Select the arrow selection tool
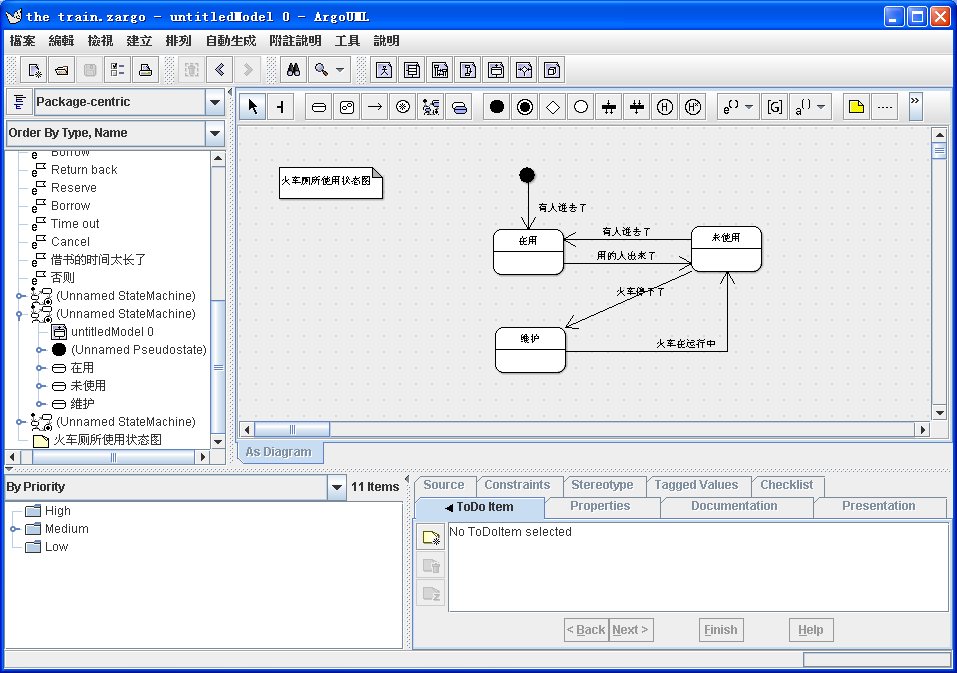Screen dimensions: 957x673 (x=253, y=107)
